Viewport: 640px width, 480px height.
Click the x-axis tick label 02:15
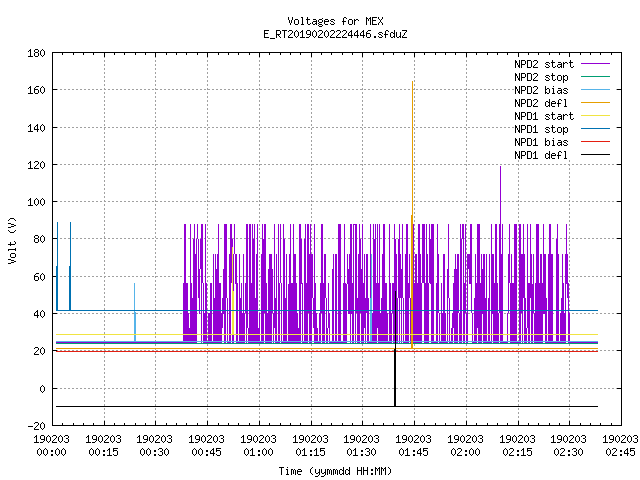point(518,452)
